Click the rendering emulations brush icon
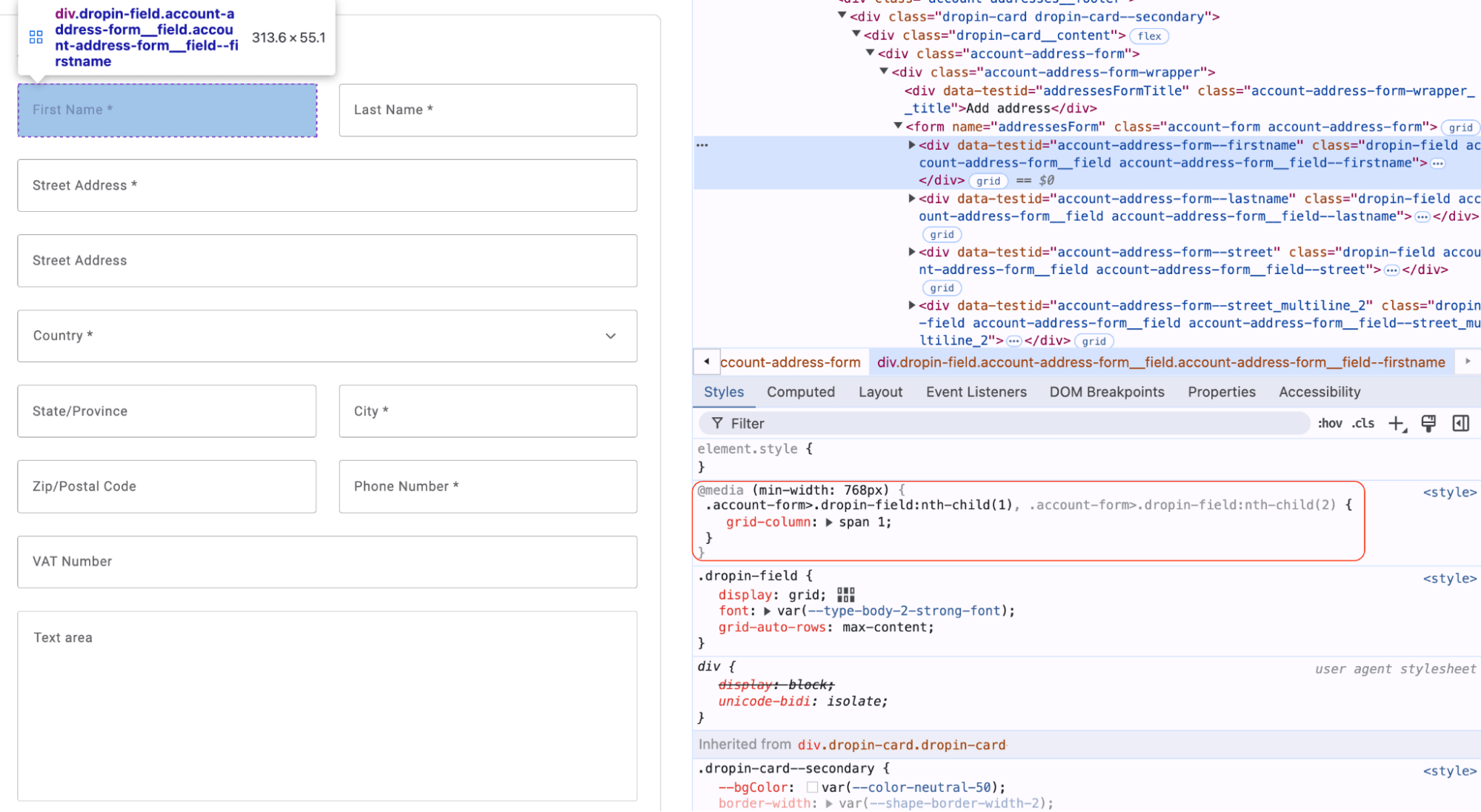Viewport: 1481px width, 812px height. (1428, 423)
